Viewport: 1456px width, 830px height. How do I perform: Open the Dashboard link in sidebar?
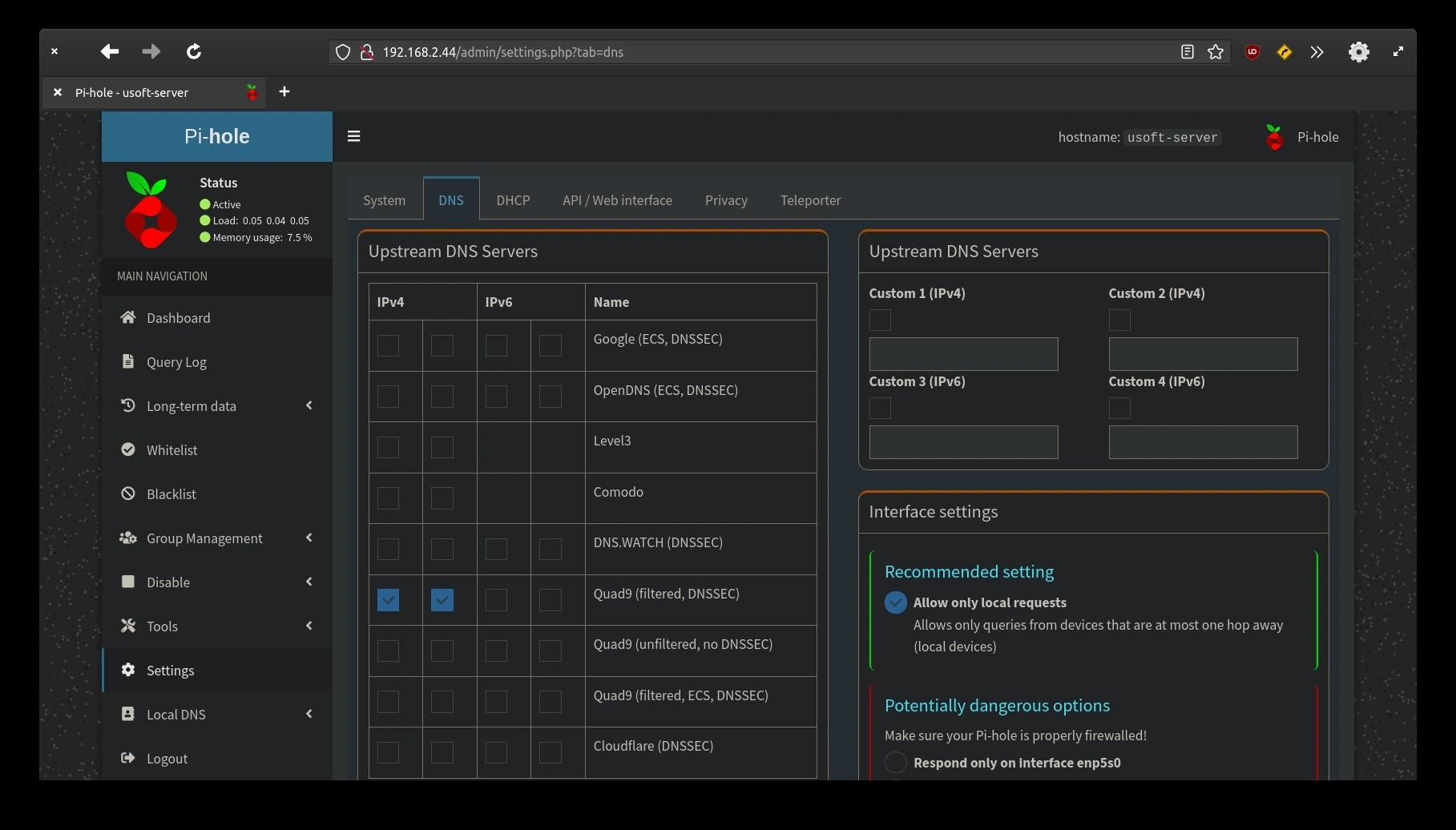tap(217, 318)
